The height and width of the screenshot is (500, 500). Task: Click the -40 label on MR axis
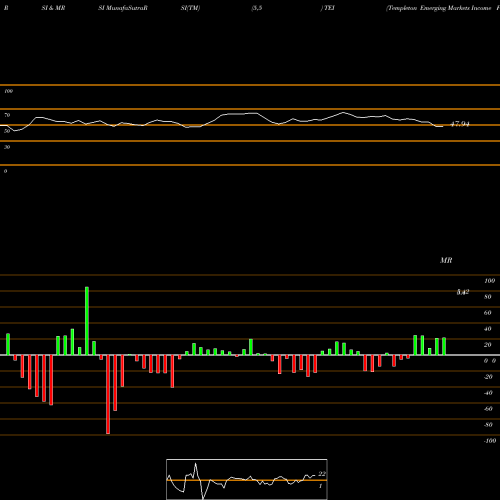click(x=488, y=393)
